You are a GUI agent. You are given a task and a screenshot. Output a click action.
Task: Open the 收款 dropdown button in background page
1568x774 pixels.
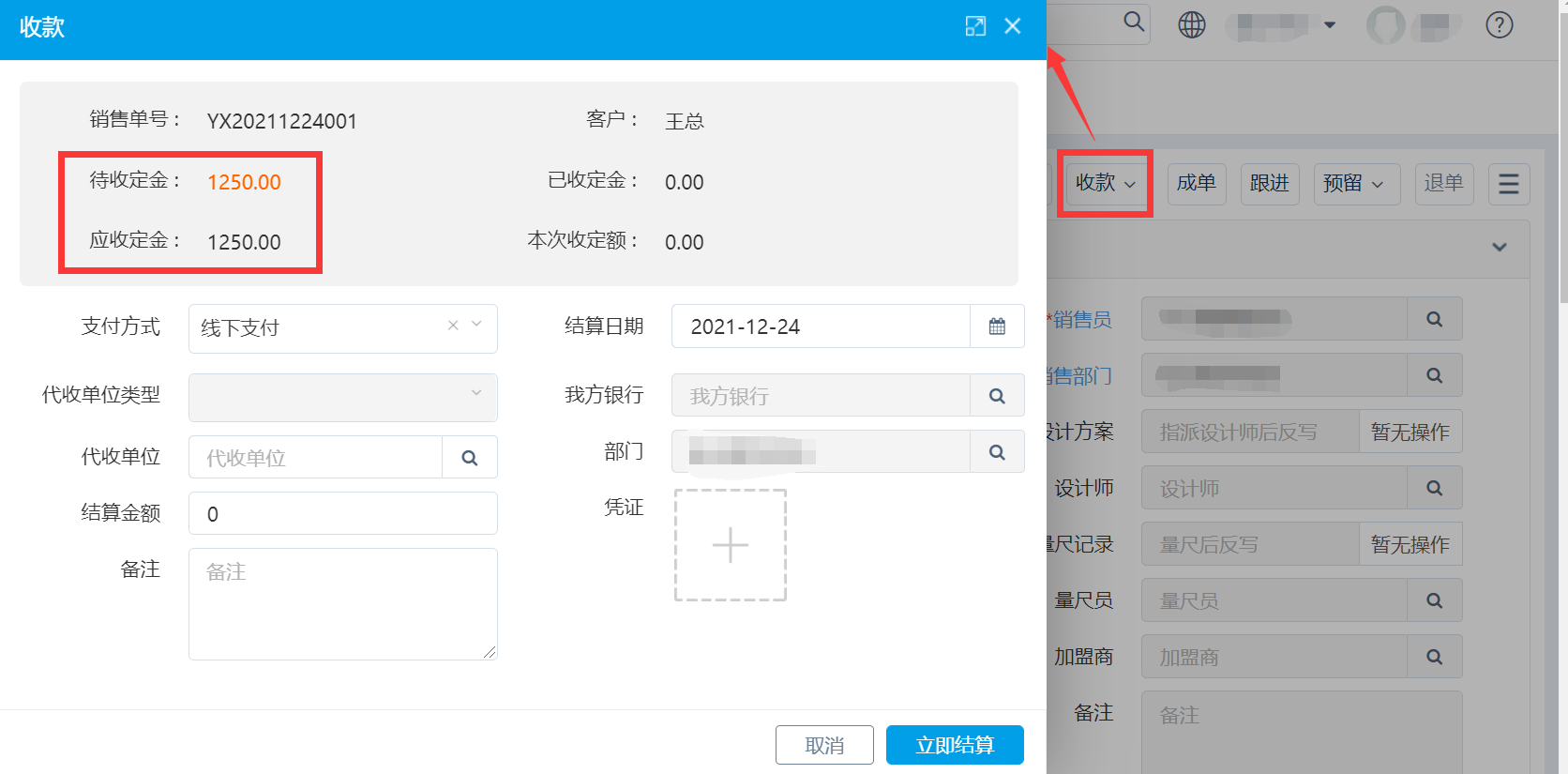pos(1105,183)
